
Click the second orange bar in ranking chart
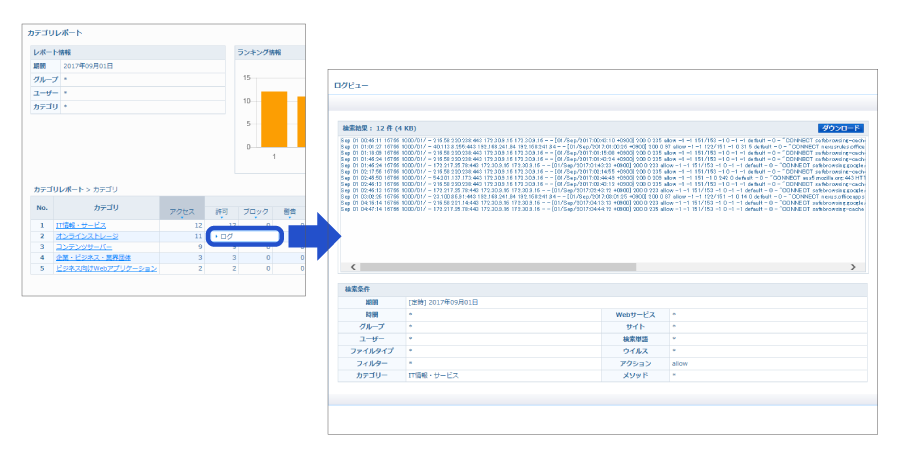pyautogui.click(x=300, y=122)
